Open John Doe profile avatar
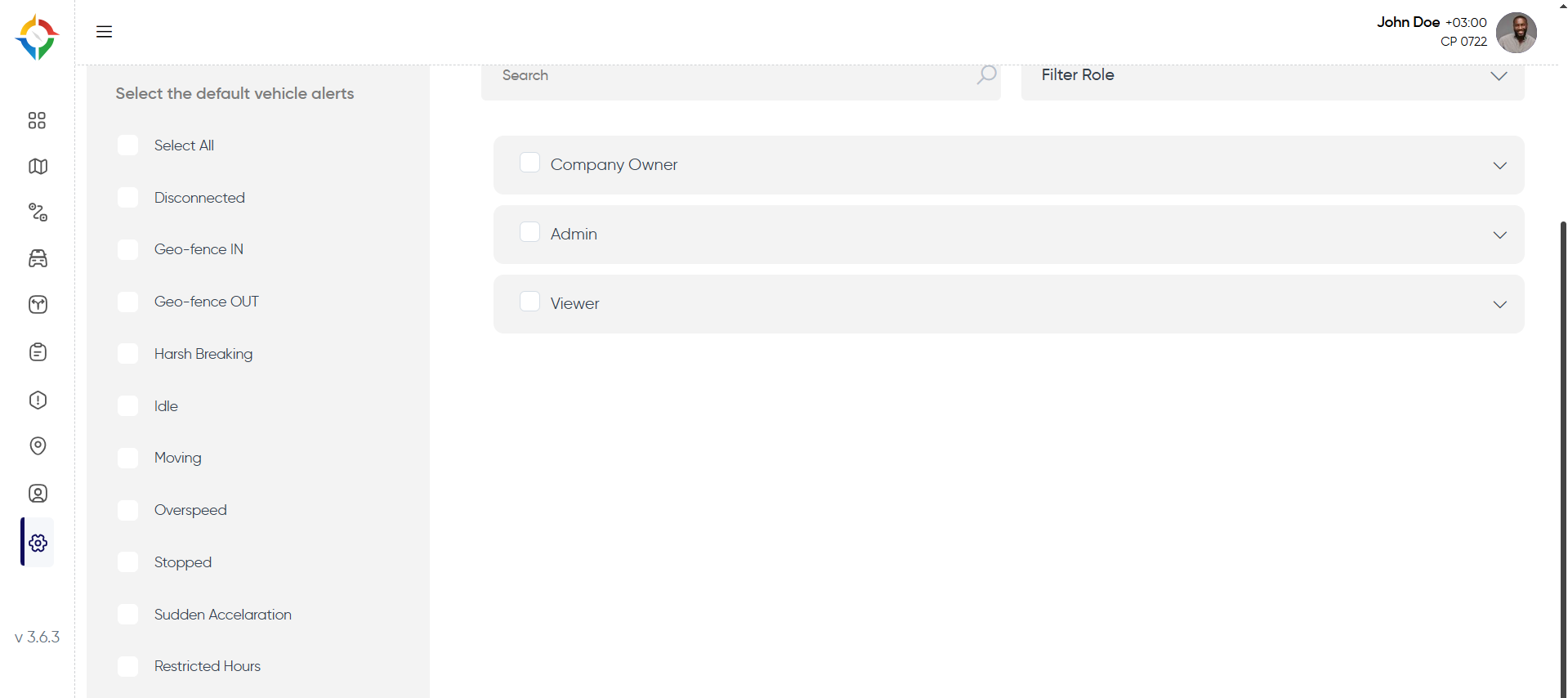 click(x=1516, y=33)
